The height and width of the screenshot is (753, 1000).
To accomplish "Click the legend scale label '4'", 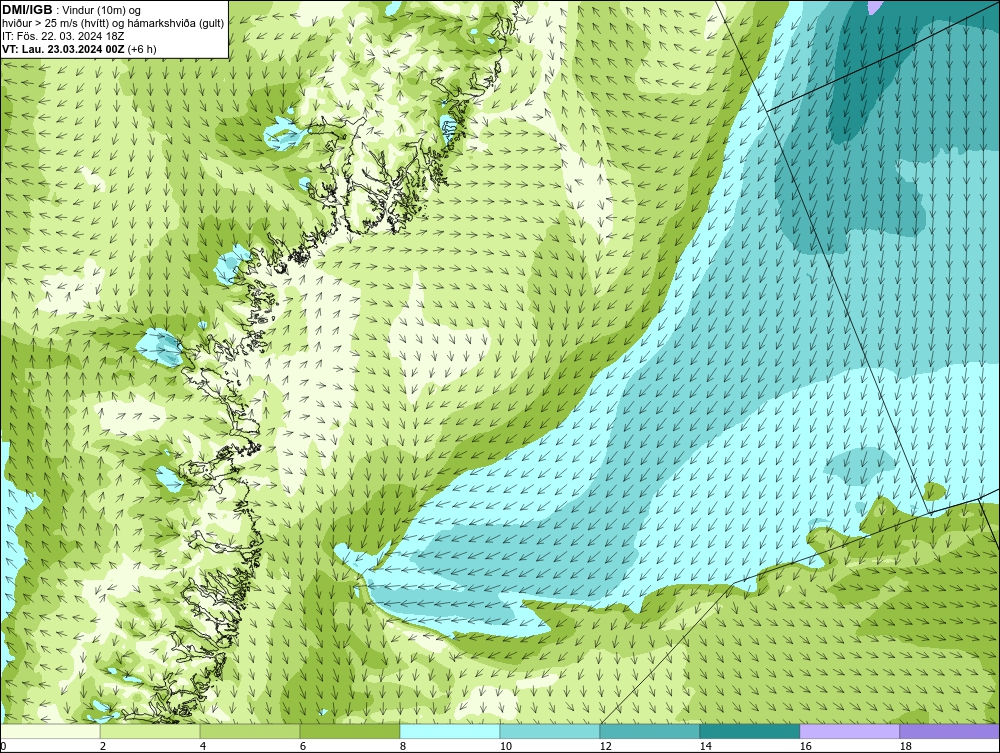I will (x=203, y=746).
